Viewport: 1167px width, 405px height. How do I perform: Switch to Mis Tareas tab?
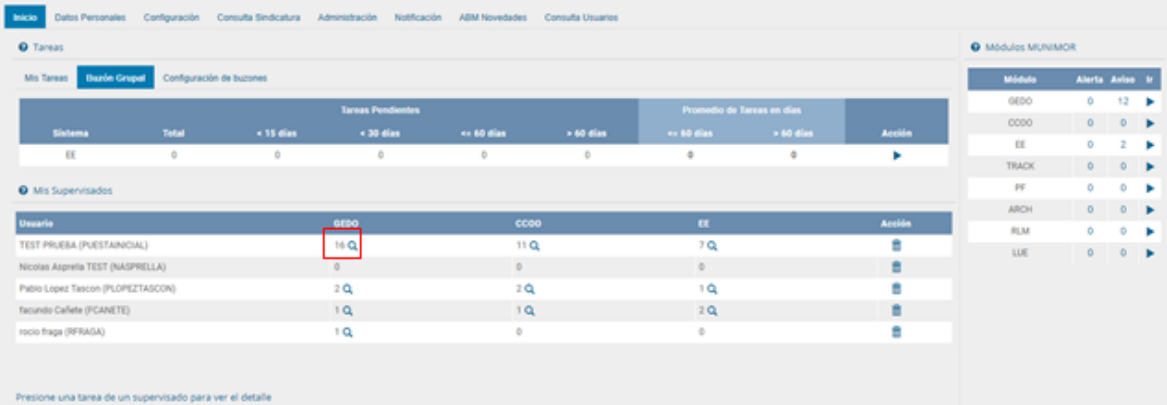click(45, 78)
